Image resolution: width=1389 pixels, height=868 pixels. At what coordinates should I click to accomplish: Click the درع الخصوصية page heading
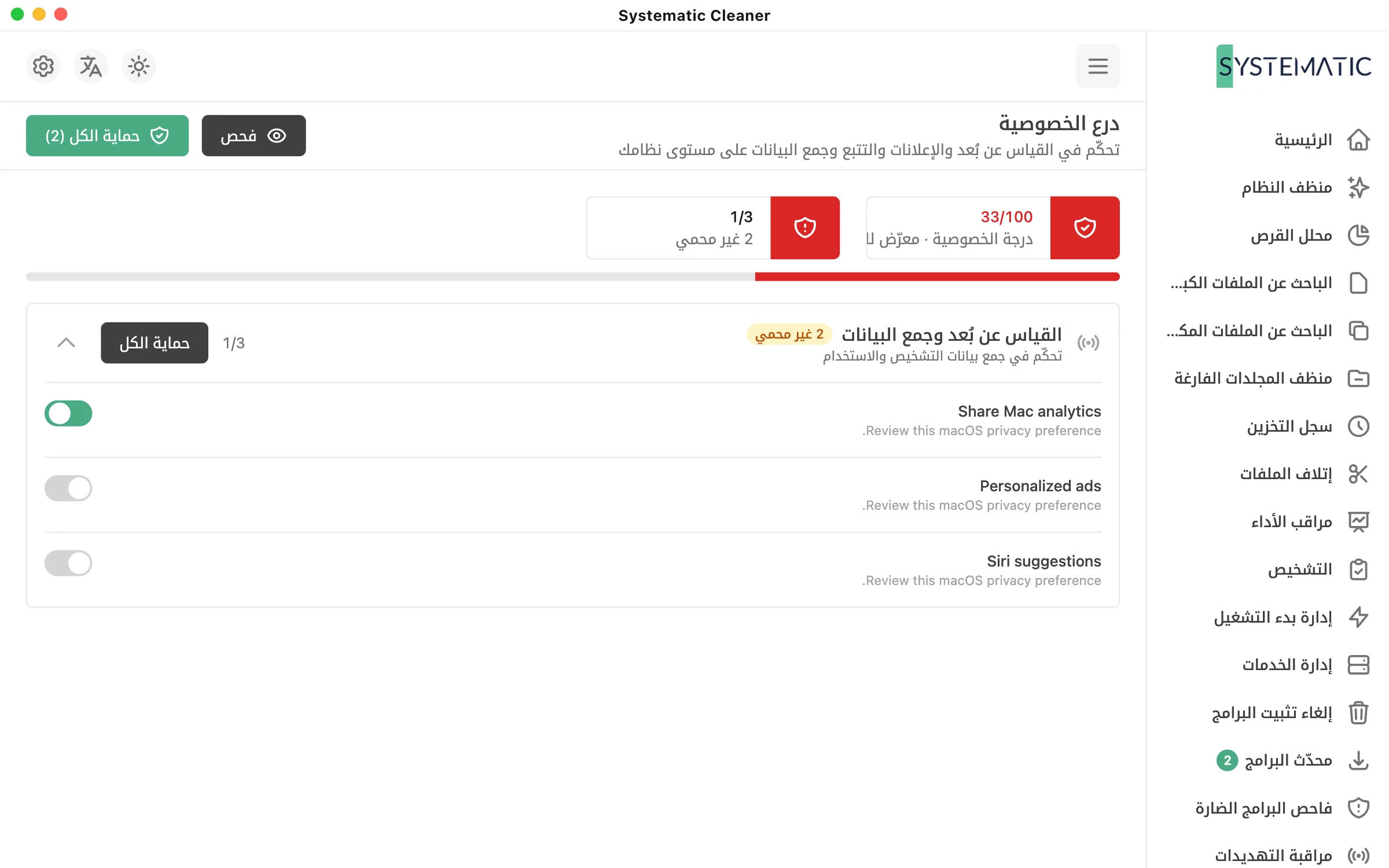pyautogui.click(x=1059, y=123)
